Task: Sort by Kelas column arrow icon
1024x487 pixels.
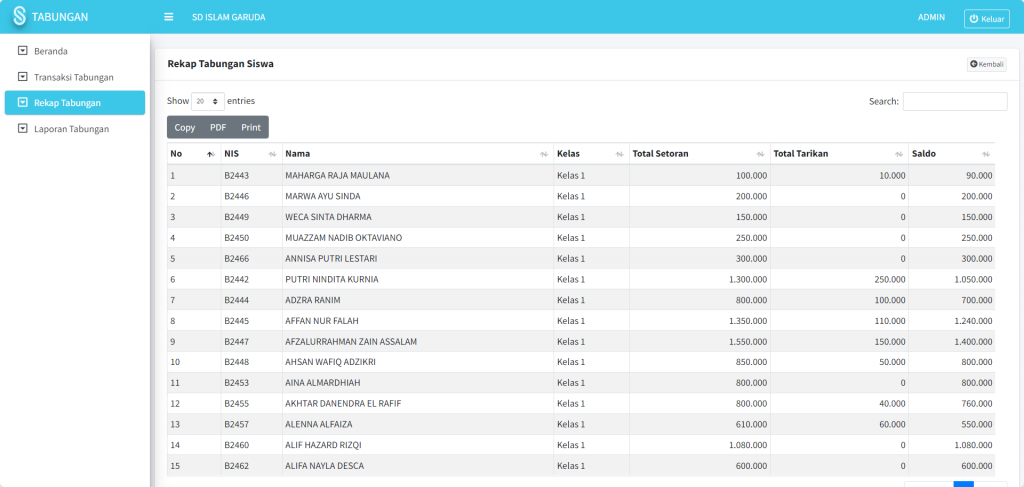Action: [x=619, y=154]
